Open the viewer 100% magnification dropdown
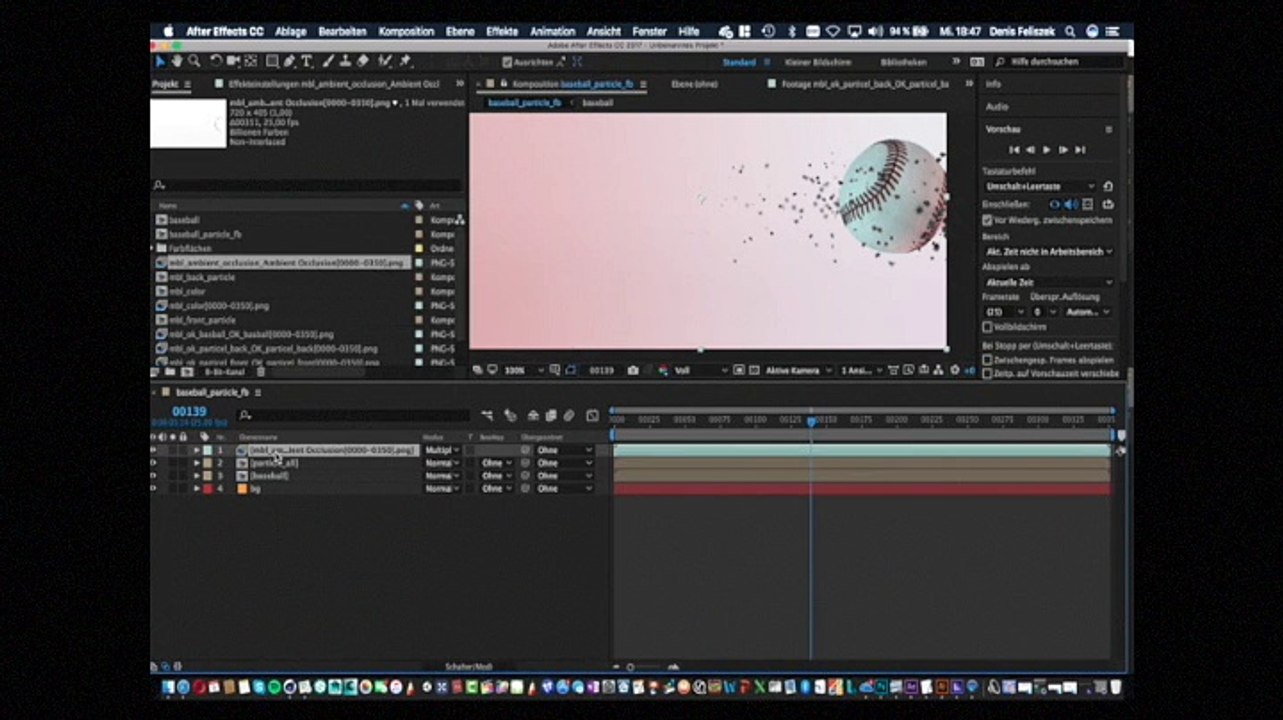 [x=523, y=370]
